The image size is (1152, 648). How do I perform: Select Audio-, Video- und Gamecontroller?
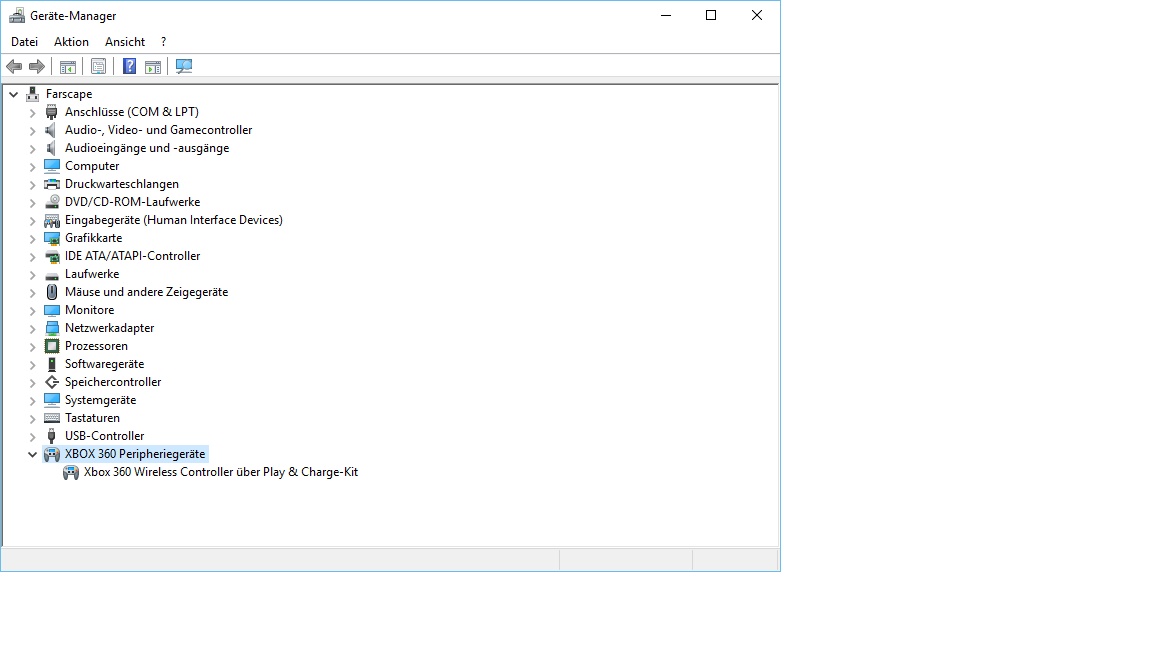click(158, 130)
